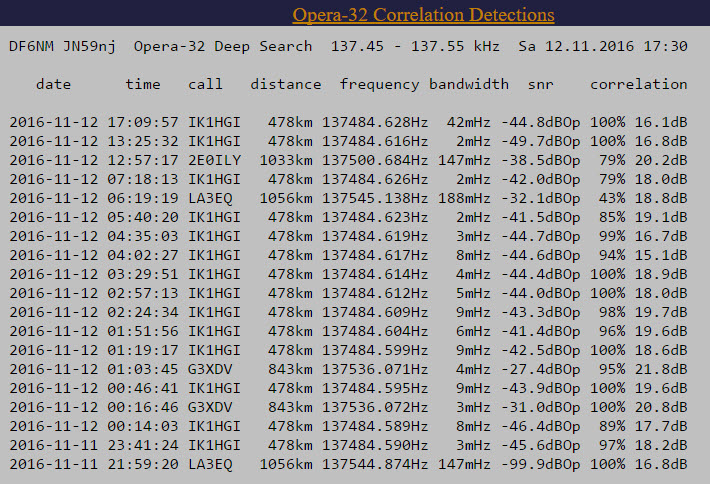The width and height of the screenshot is (710, 484).
Task: Click the frequency '137484.604Hz'
Action: (375, 331)
